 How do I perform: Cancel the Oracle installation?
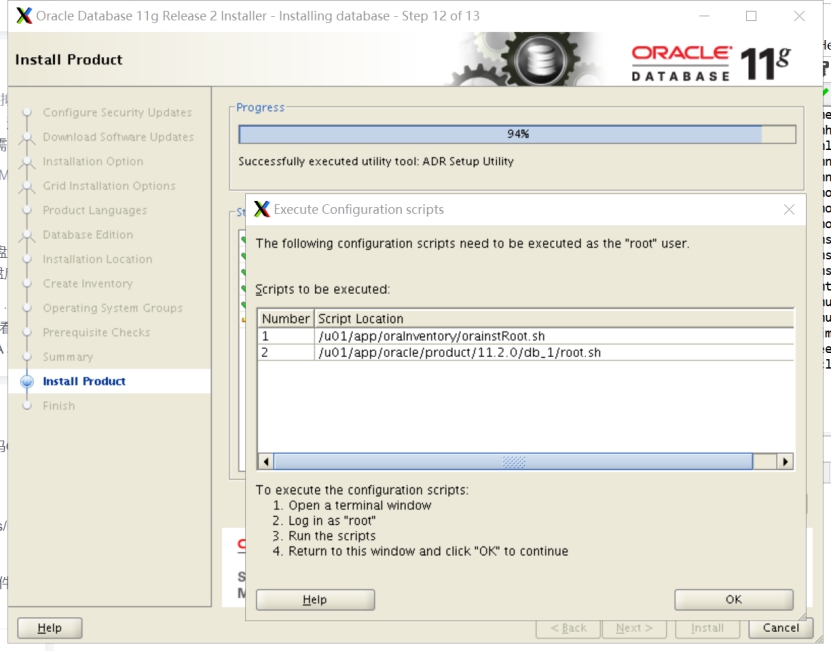[x=781, y=628]
